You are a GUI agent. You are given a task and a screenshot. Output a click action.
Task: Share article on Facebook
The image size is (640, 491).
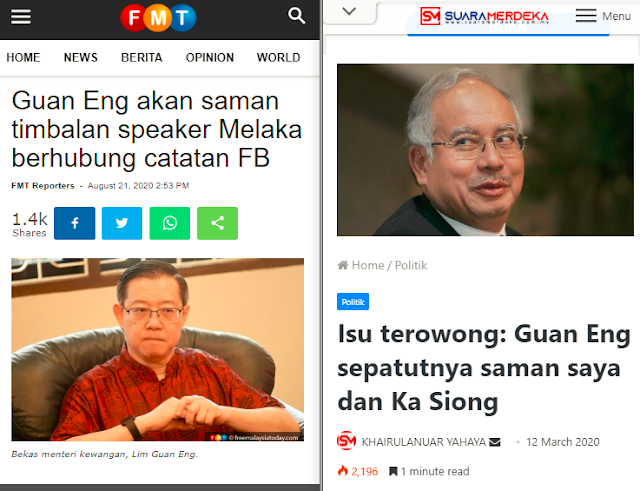[75, 223]
